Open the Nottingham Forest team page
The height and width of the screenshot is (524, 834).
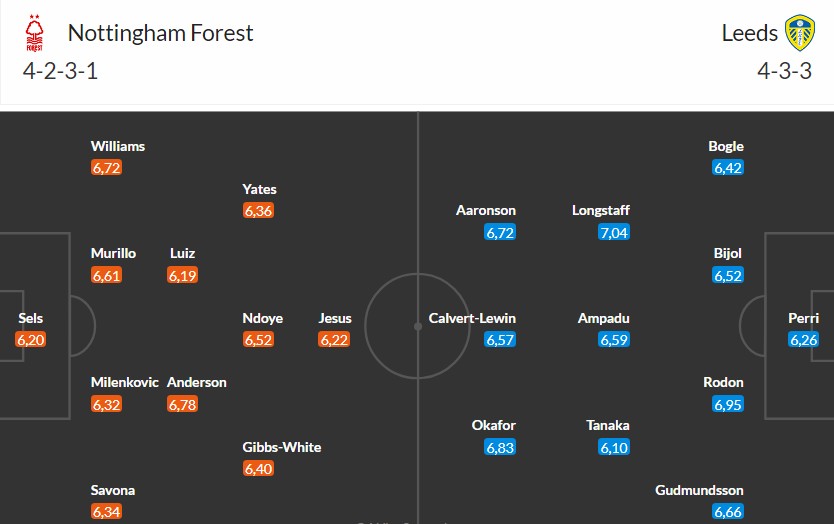coord(160,33)
